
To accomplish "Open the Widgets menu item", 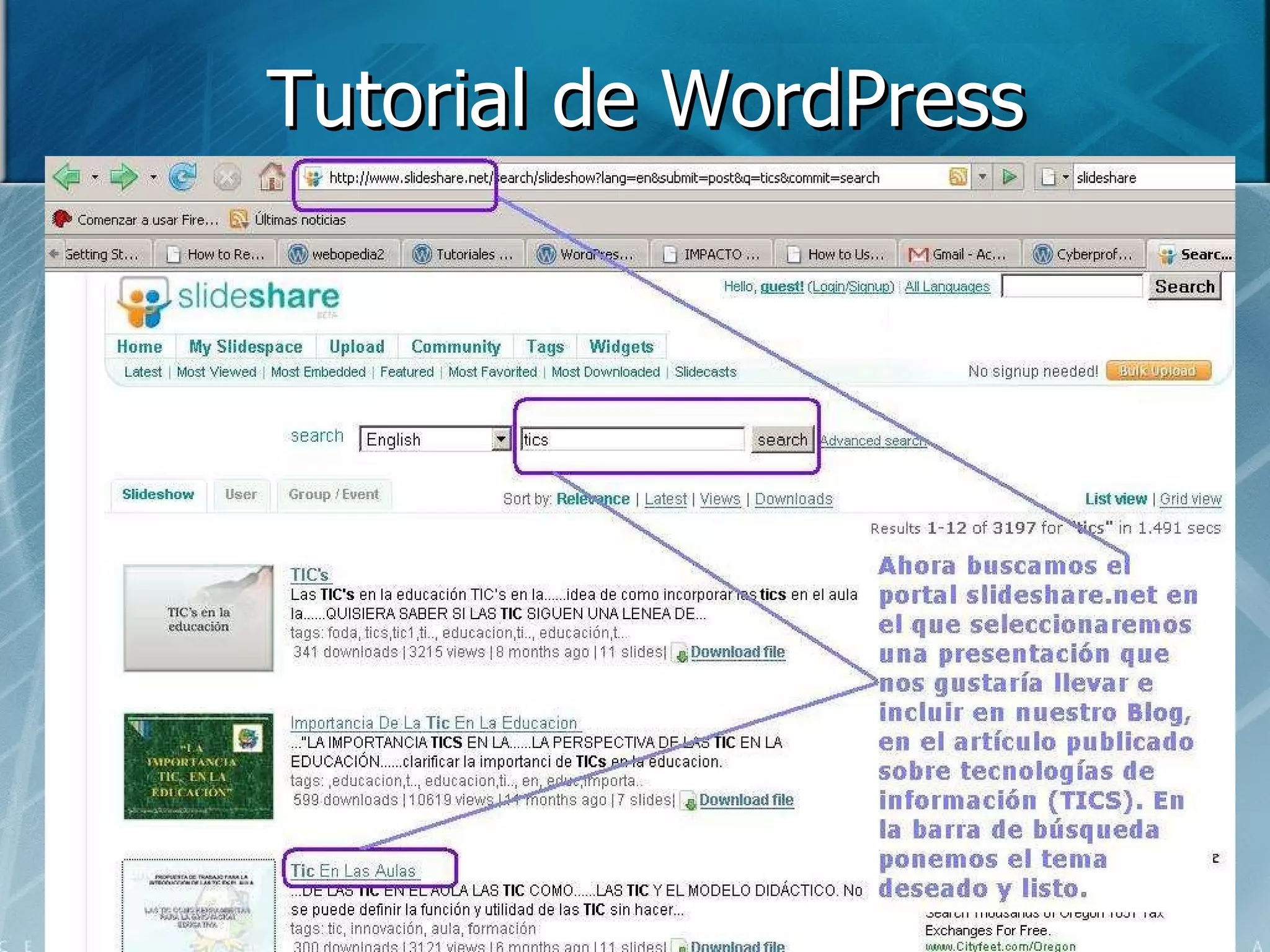I will click(x=621, y=346).
